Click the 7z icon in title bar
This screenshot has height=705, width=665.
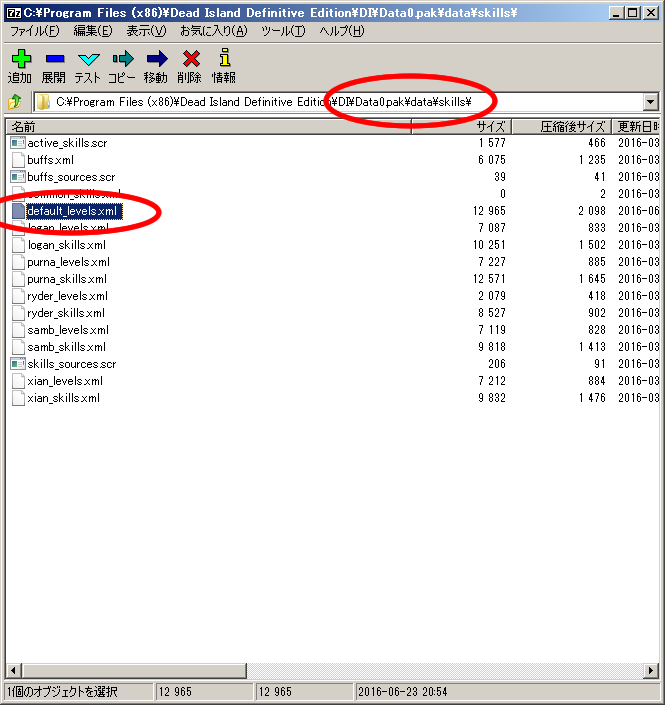tap(13, 13)
